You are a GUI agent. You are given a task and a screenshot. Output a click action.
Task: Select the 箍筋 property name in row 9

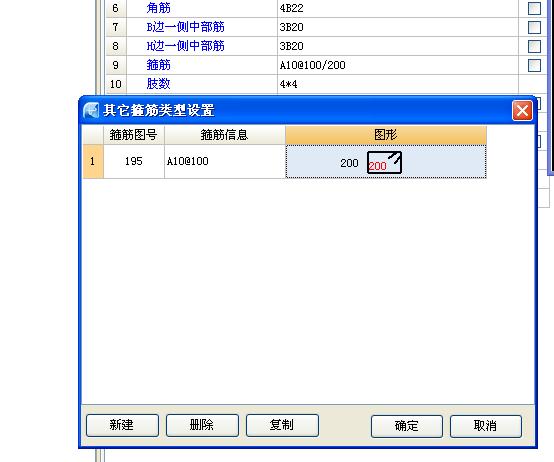point(158,65)
